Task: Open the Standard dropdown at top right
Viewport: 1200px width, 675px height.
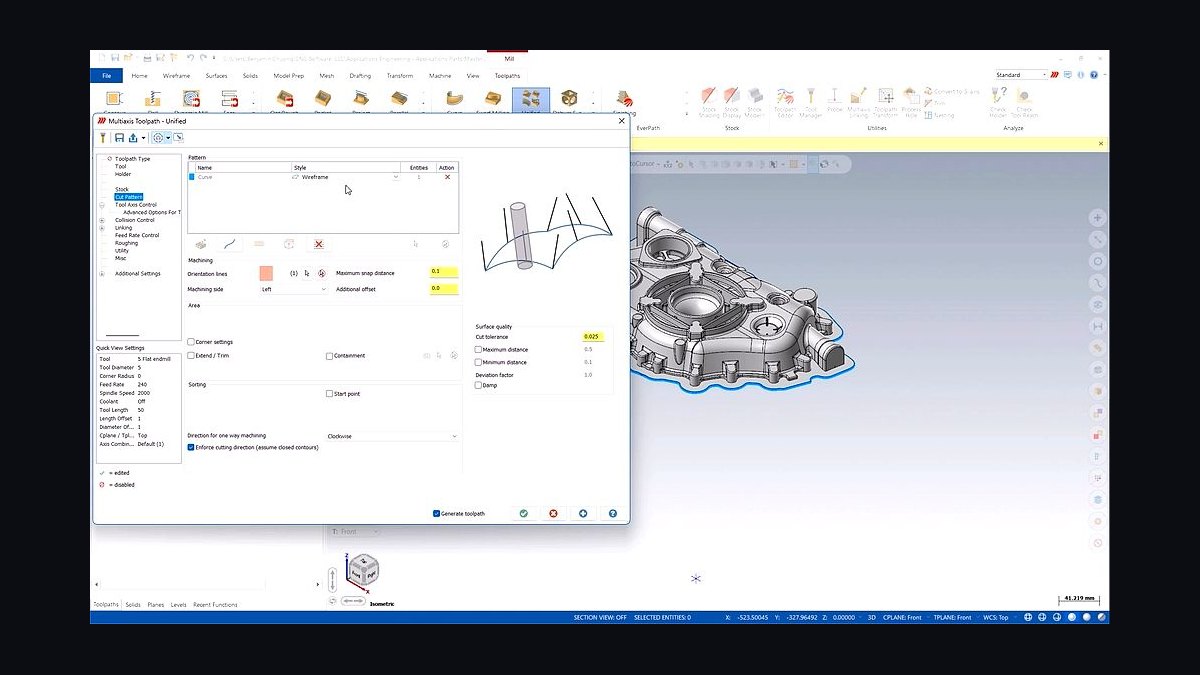Action: (x=1021, y=75)
